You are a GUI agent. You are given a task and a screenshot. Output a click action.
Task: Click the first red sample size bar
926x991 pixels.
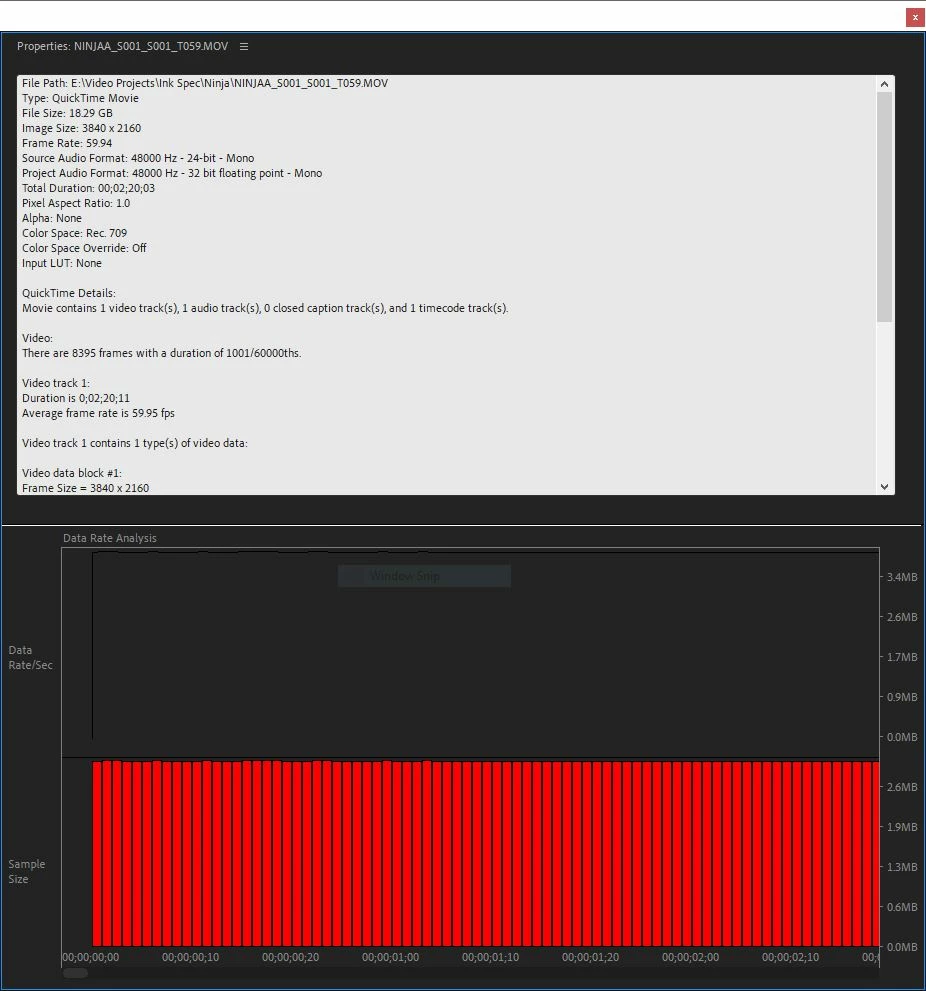pos(97,854)
